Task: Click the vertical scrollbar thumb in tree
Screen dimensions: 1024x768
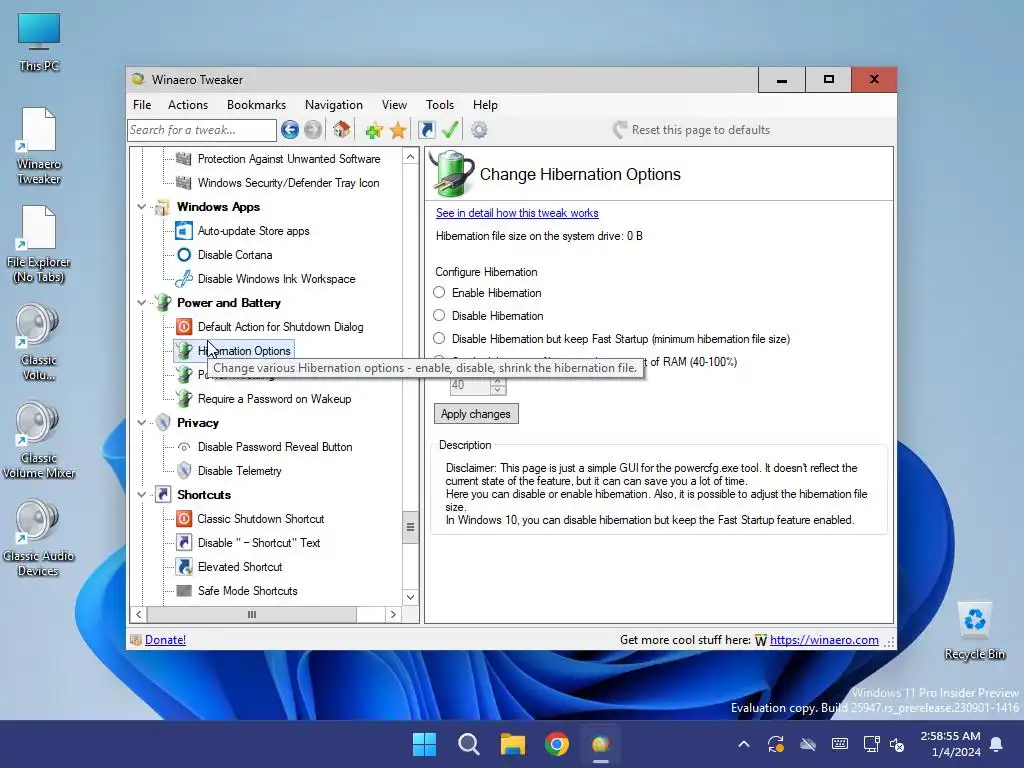Action: pyautogui.click(x=410, y=527)
